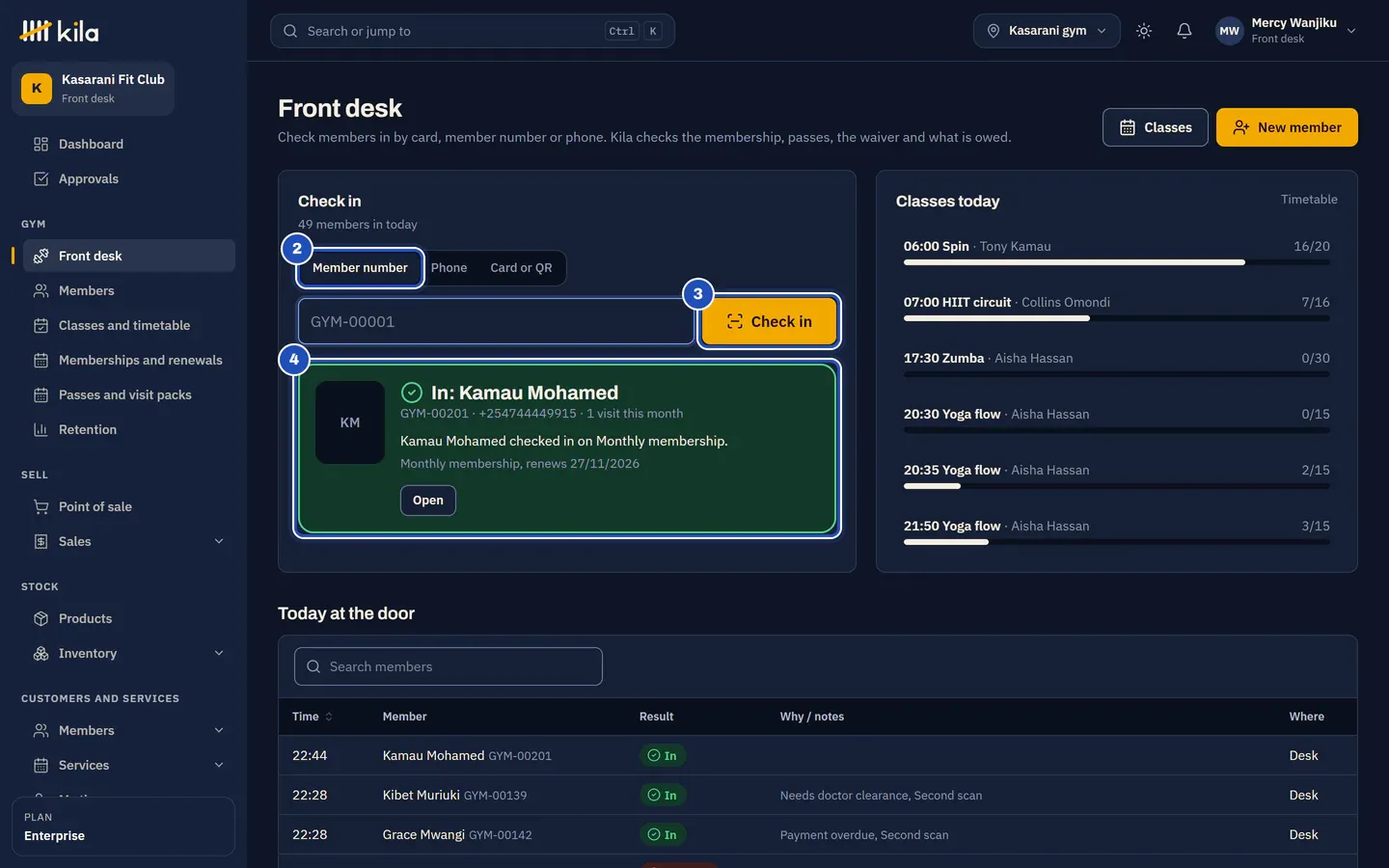Viewport: 1389px width, 868px height.
Task: Expand the Services sidebar group
Action: [x=219, y=765]
